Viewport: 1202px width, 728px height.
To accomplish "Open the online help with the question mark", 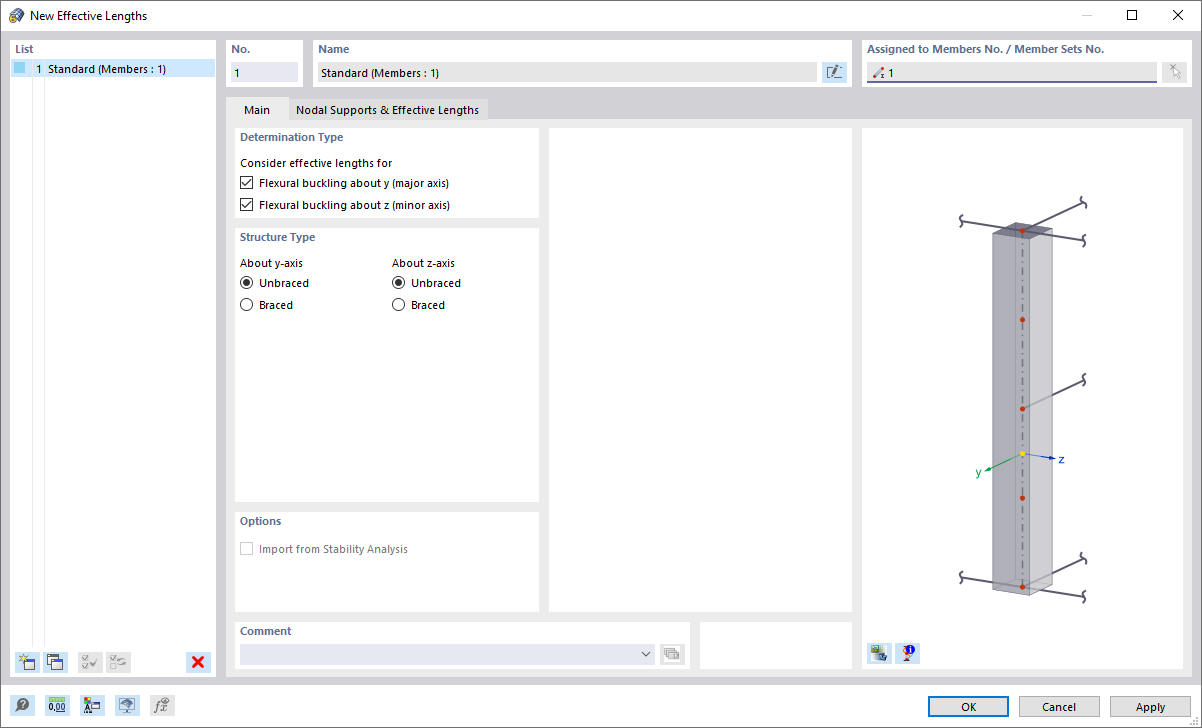I will [x=22, y=705].
